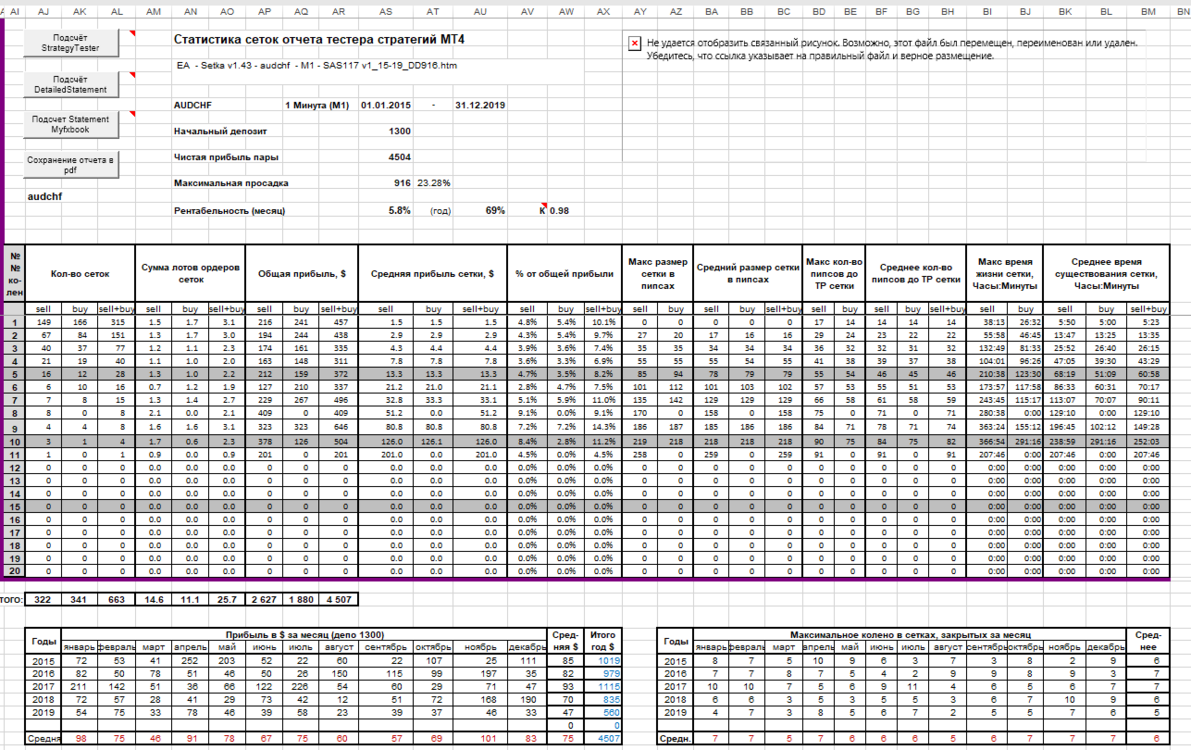The image size is (1191, 750).
Task: Click the K 0.98 coefficient cell
Action: tap(554, 210)
